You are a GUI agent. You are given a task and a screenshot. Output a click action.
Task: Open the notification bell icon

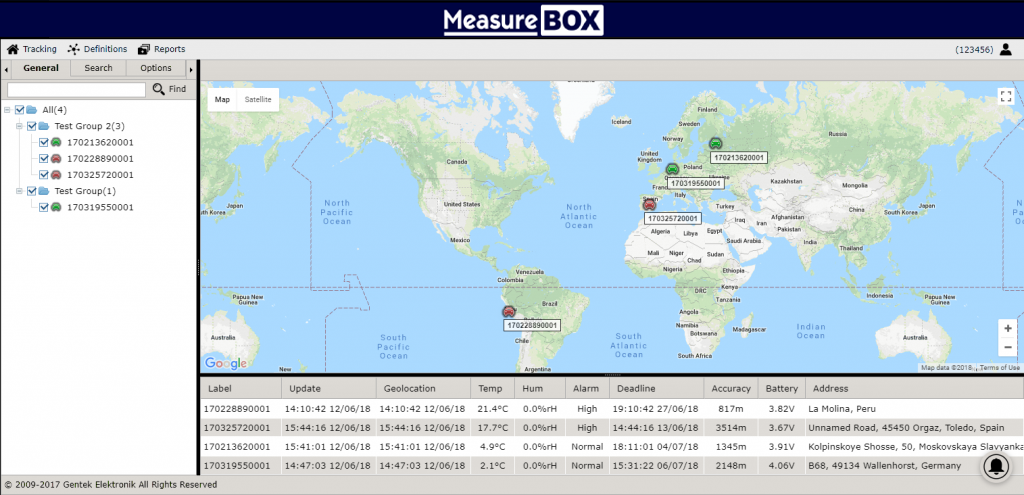pyautogui.click(x=997, y=465)
